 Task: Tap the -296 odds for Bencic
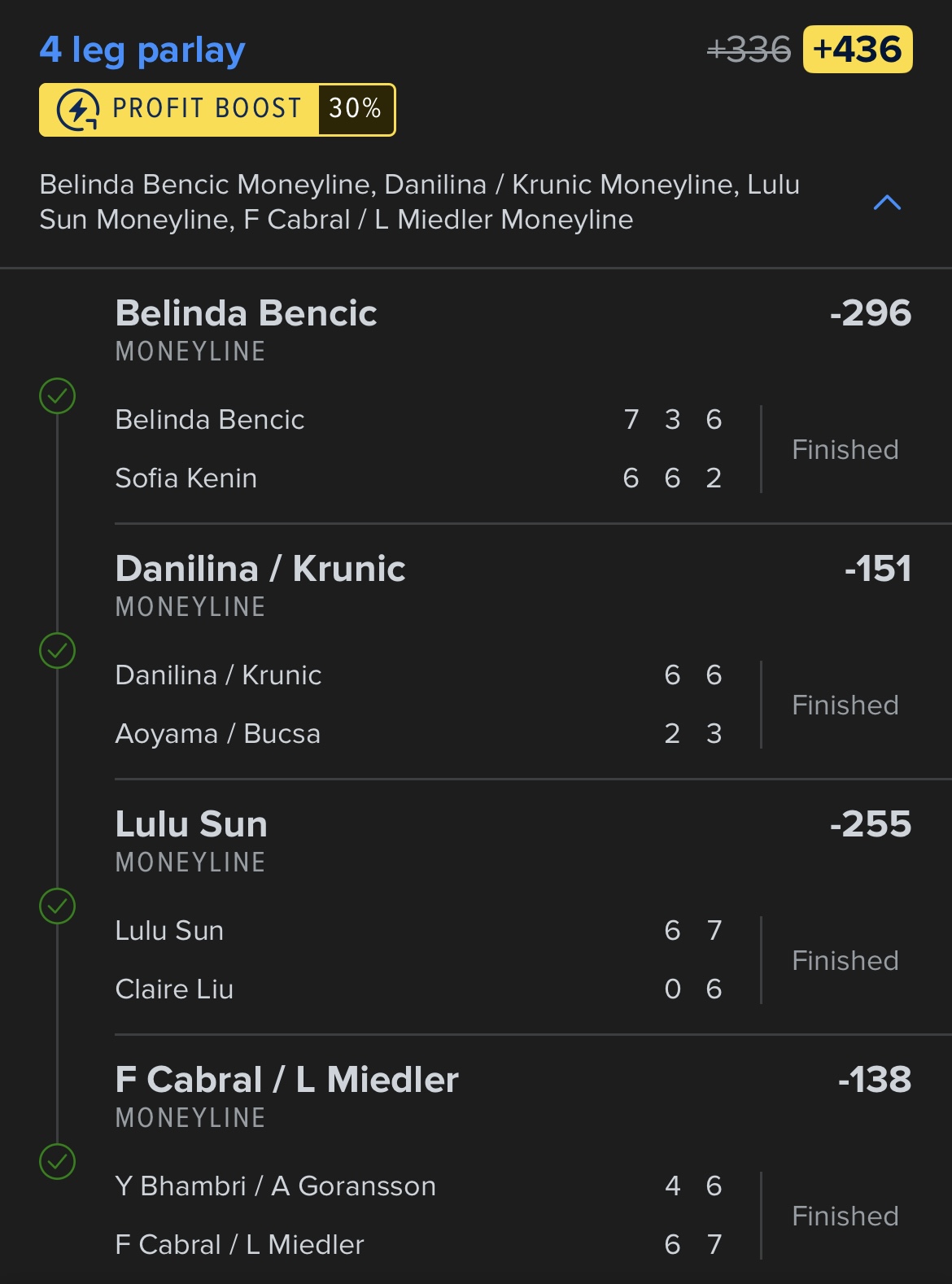click(870, 314)
